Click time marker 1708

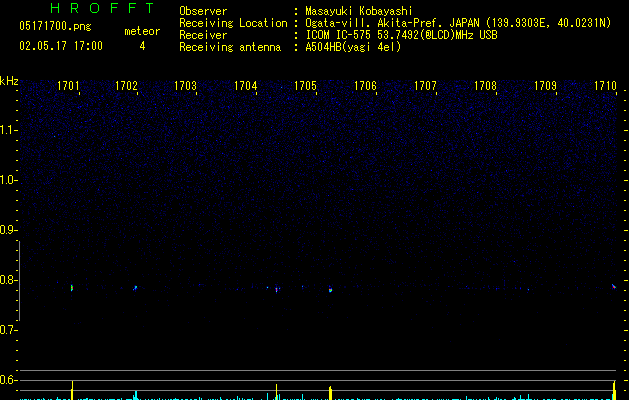[485, 86]
